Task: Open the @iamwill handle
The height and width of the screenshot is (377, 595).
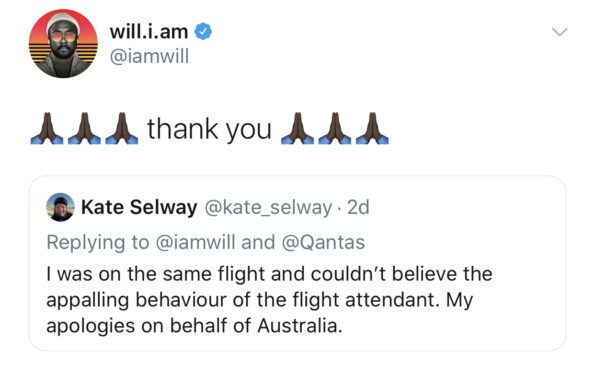Action: point(149,57)
